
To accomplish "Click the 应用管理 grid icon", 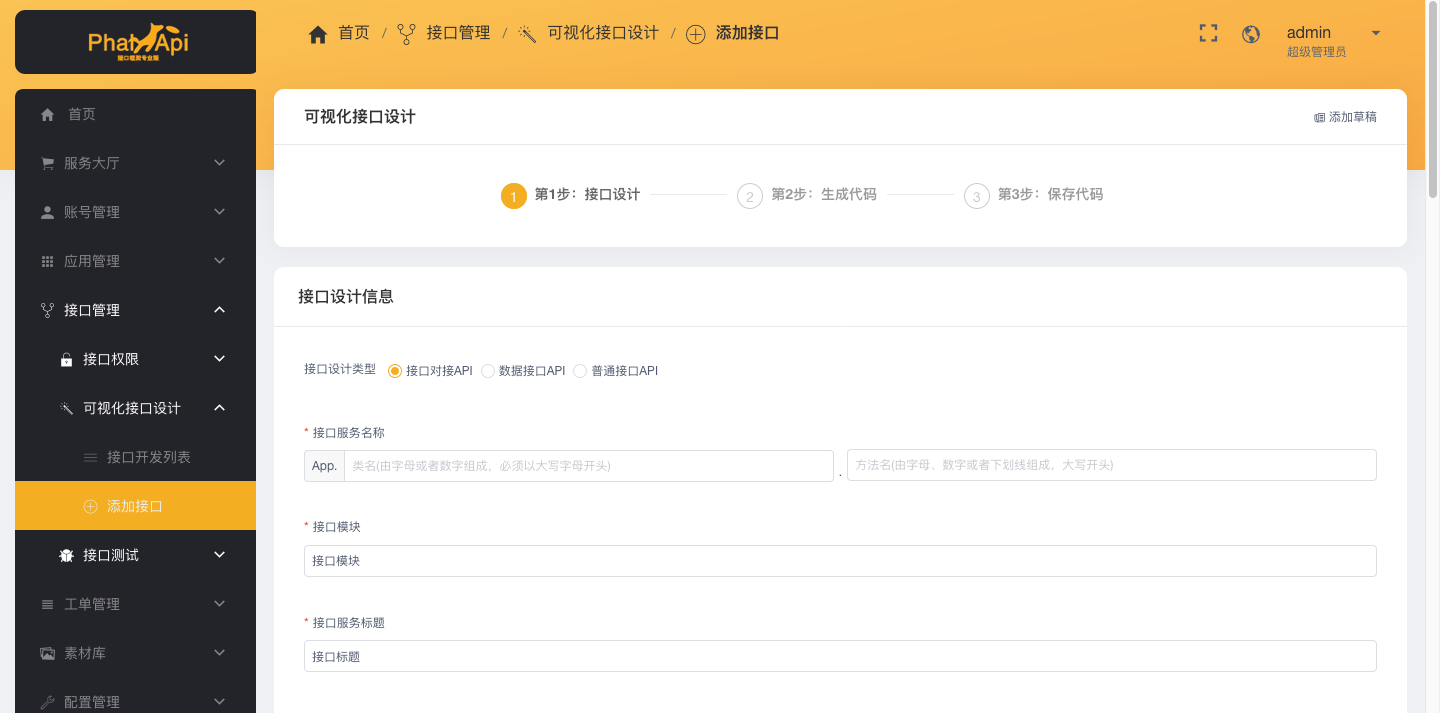I will click(x=47, y=261).
